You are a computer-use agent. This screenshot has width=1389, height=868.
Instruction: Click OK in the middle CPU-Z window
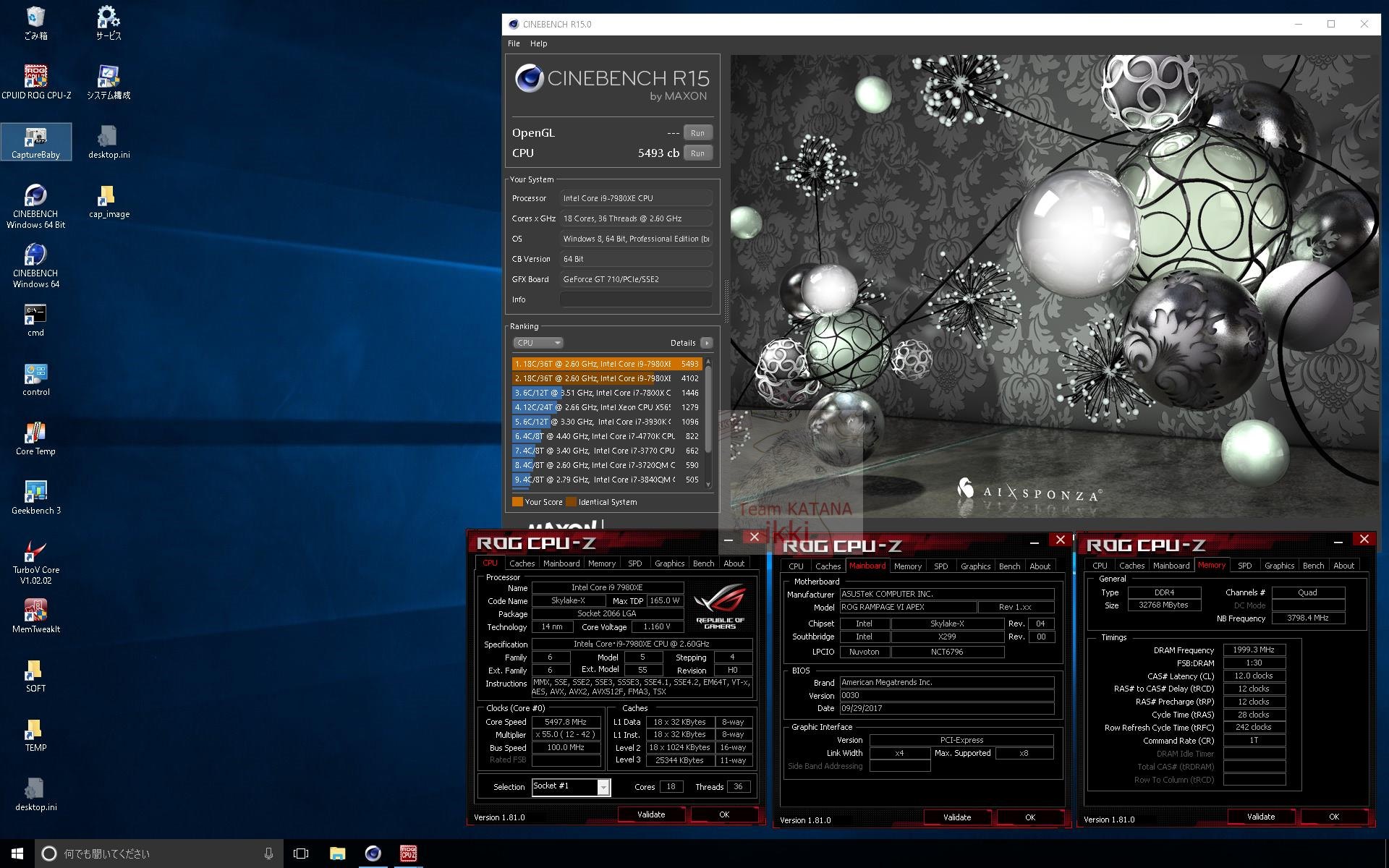(1030, 817)
